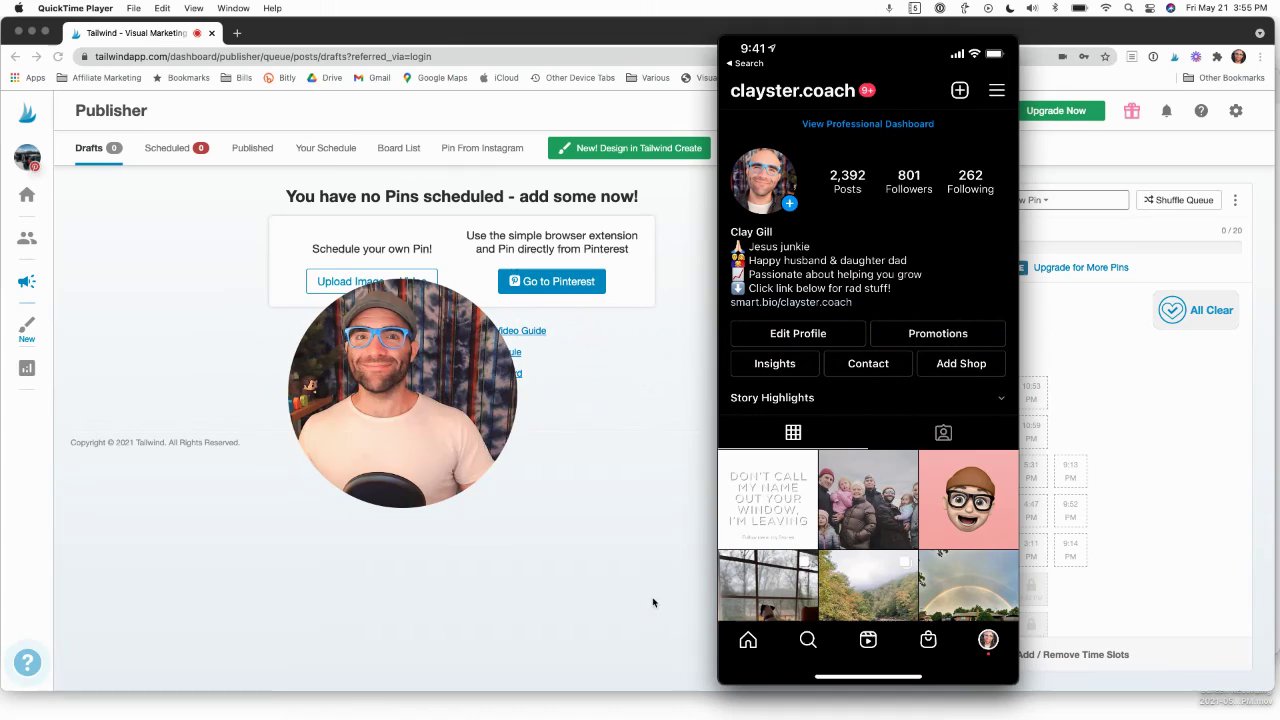Screen dimensions: 1280x720
Task: Open Video Guide link
Action: (x=521, y=331)
